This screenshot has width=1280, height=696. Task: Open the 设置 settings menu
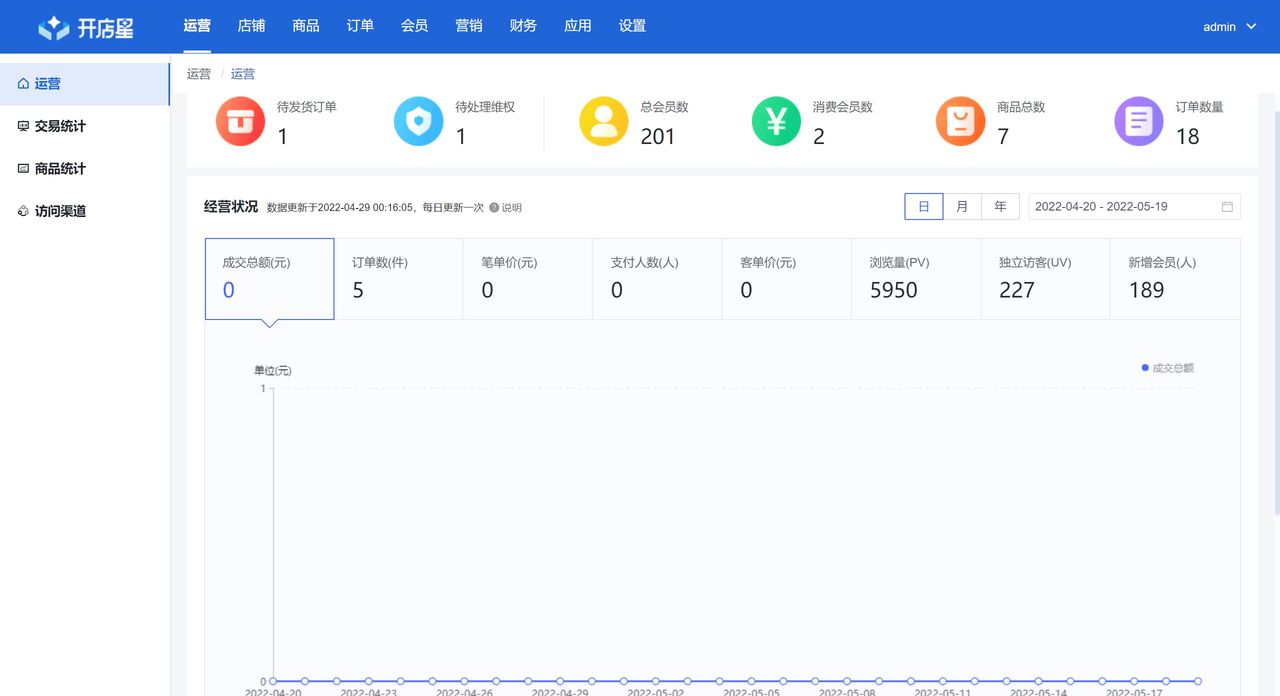(x=632, y=26)
